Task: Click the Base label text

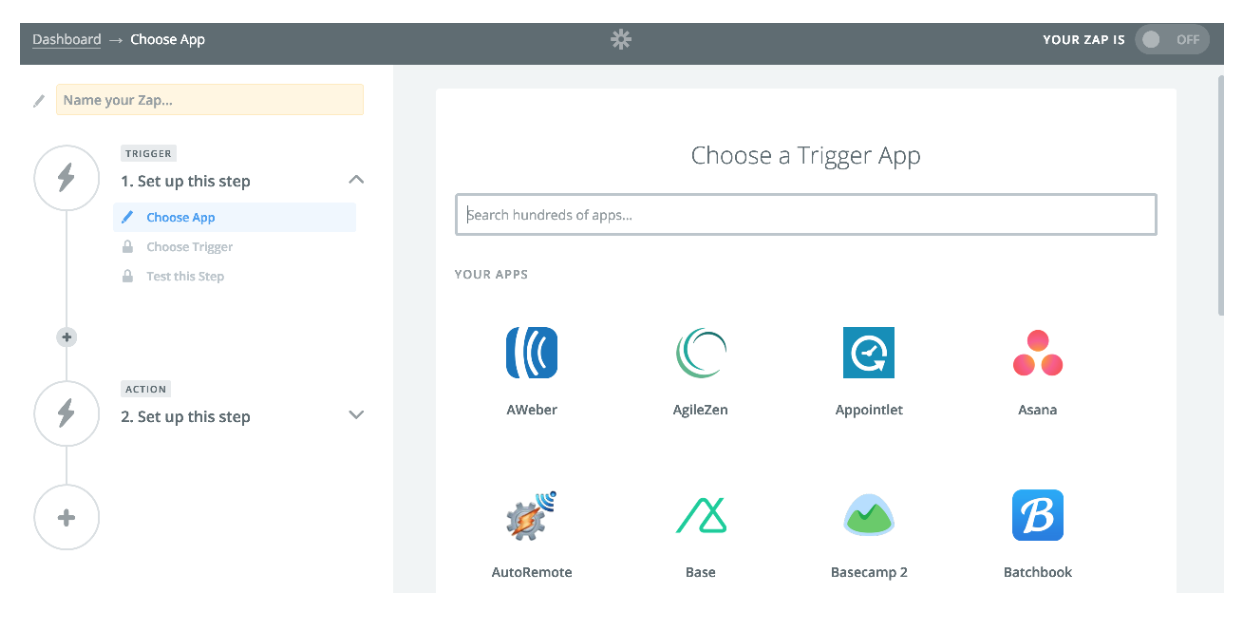Action: pyautogui.click(x=700, y=572)
